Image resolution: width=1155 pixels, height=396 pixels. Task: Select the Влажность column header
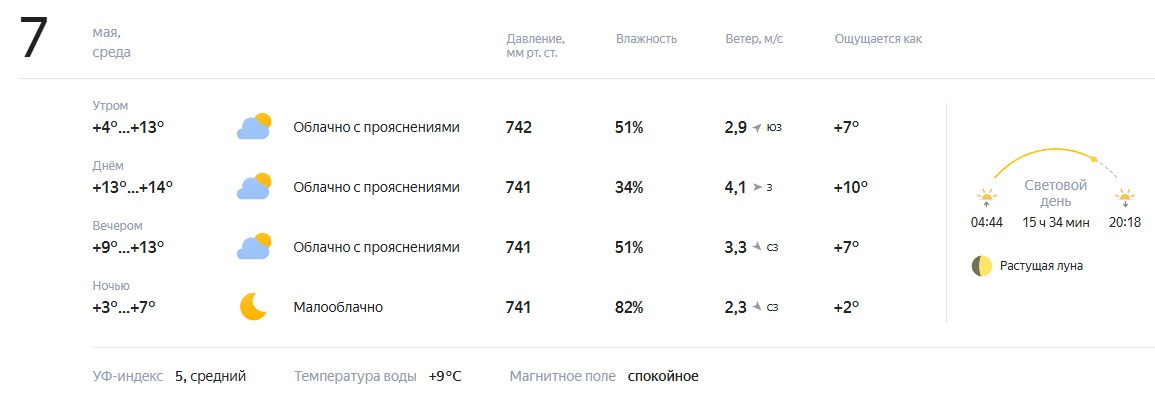pyautogui.click(x=646, y=39)
